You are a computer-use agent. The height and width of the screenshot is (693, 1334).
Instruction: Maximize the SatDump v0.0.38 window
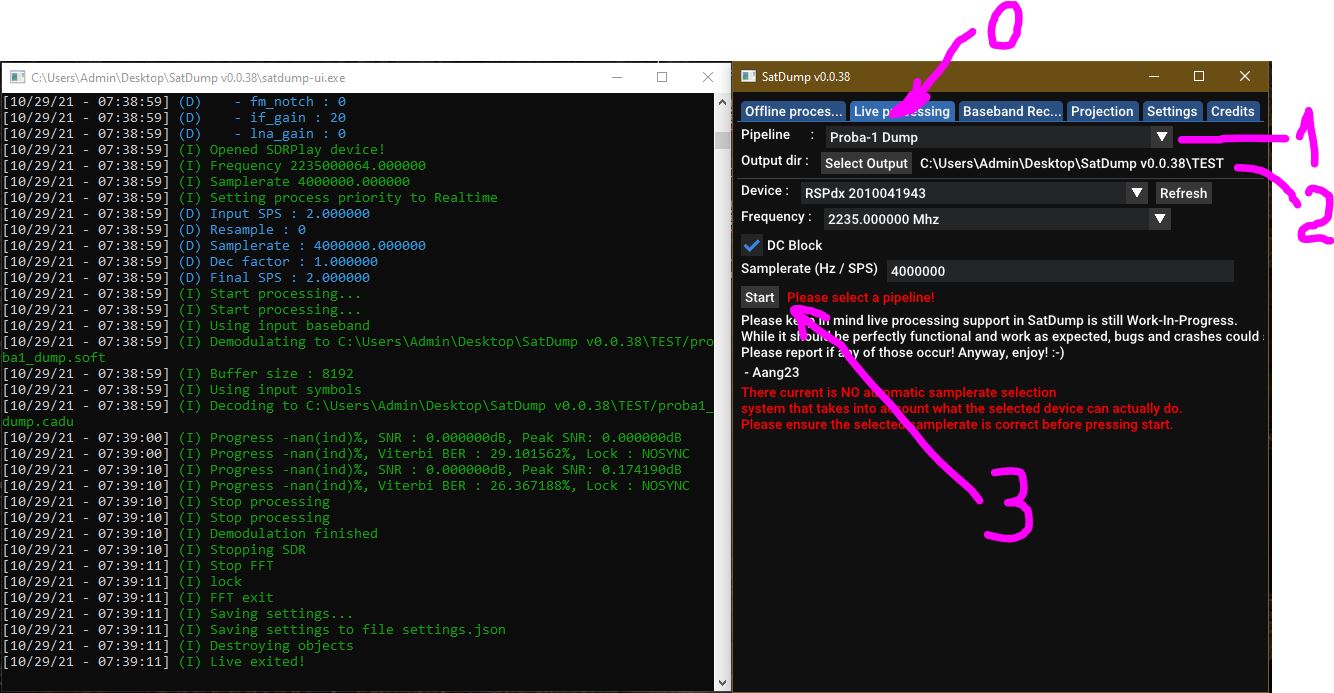[x=1199, y=77]
